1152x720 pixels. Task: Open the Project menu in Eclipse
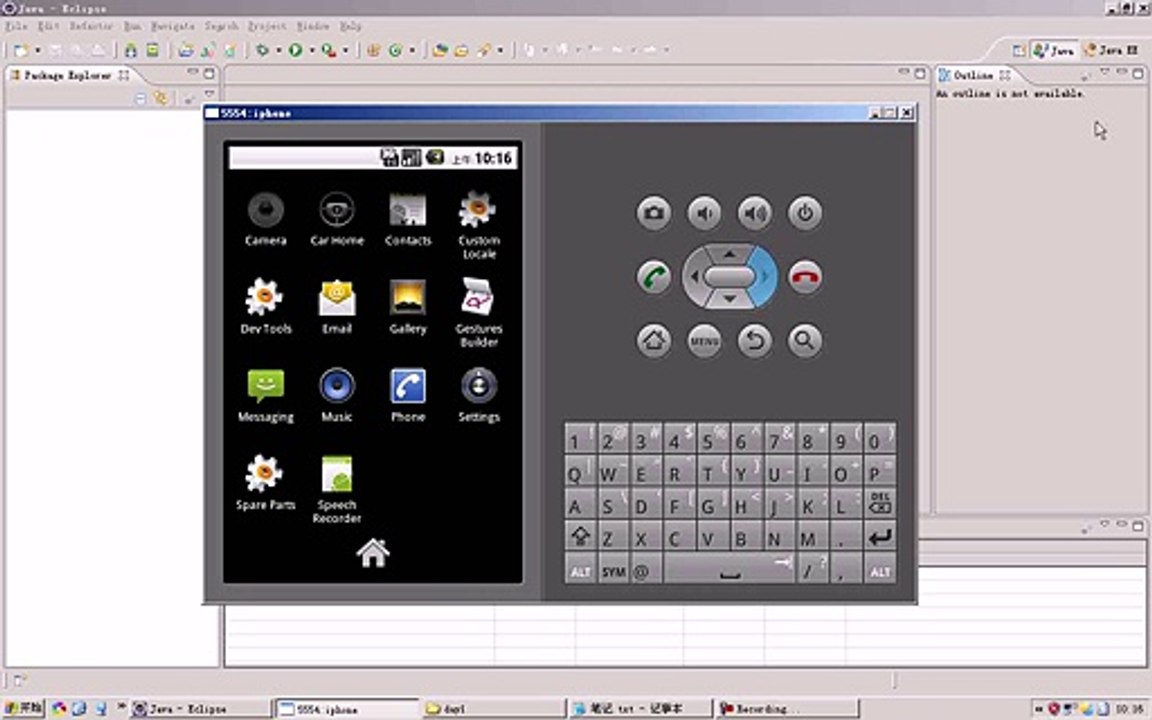pos(267,26)
